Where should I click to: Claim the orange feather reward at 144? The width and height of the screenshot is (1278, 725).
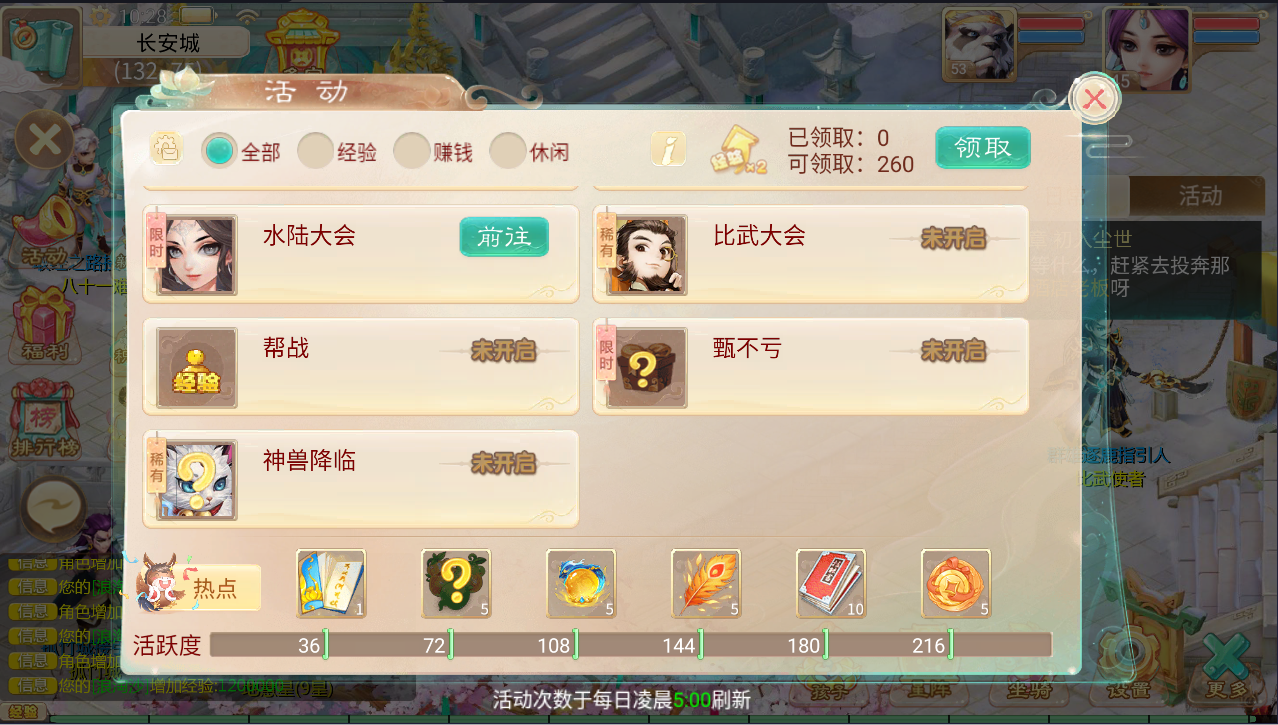coord(706,584)
